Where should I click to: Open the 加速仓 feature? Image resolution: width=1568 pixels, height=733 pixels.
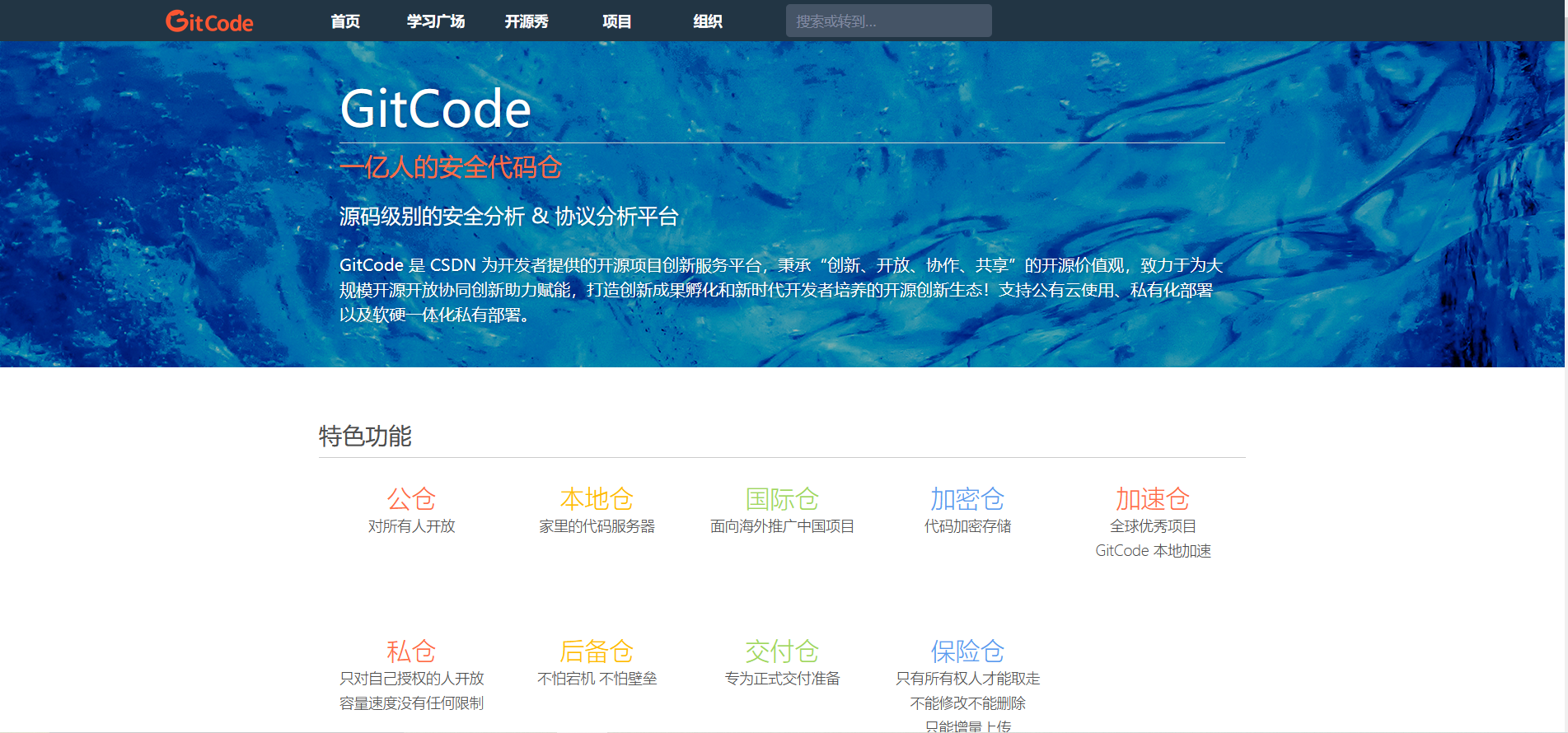pos(1153,499)
